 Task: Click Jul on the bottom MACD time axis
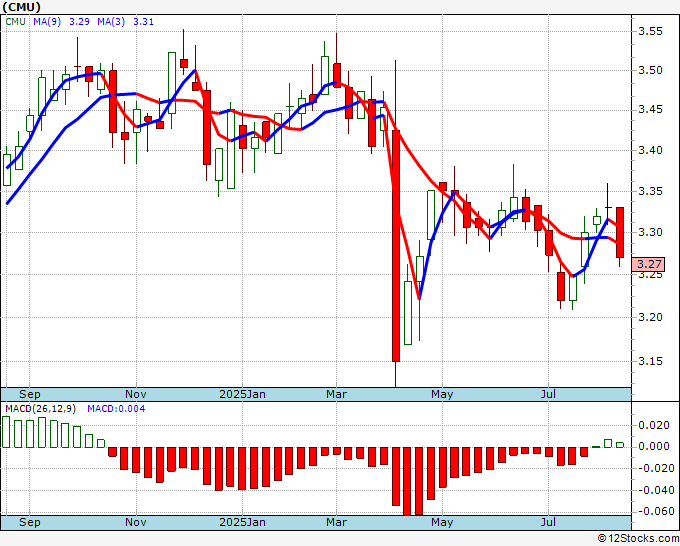[548, 522]
